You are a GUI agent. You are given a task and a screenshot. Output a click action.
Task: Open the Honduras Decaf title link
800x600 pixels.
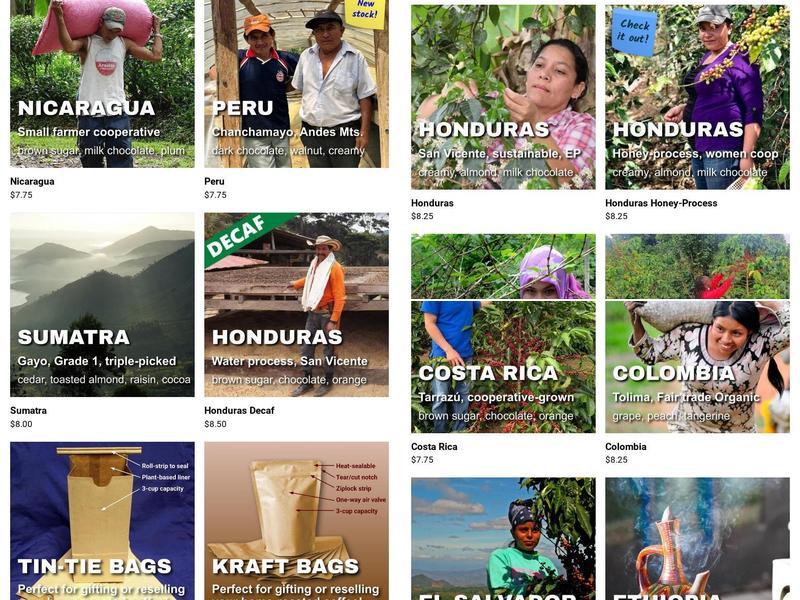(239, 410)
